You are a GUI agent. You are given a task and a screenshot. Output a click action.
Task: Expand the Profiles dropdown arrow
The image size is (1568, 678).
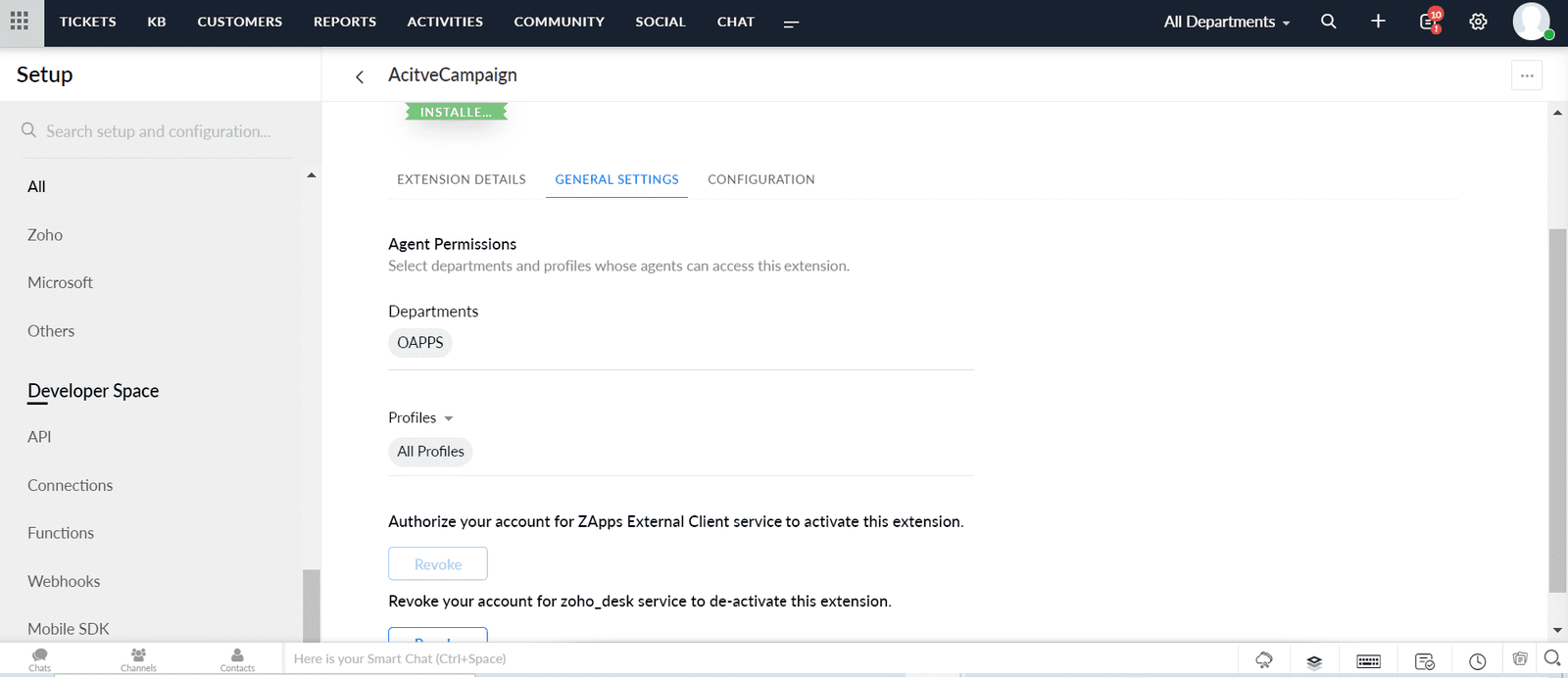click(x=449, y=418)
